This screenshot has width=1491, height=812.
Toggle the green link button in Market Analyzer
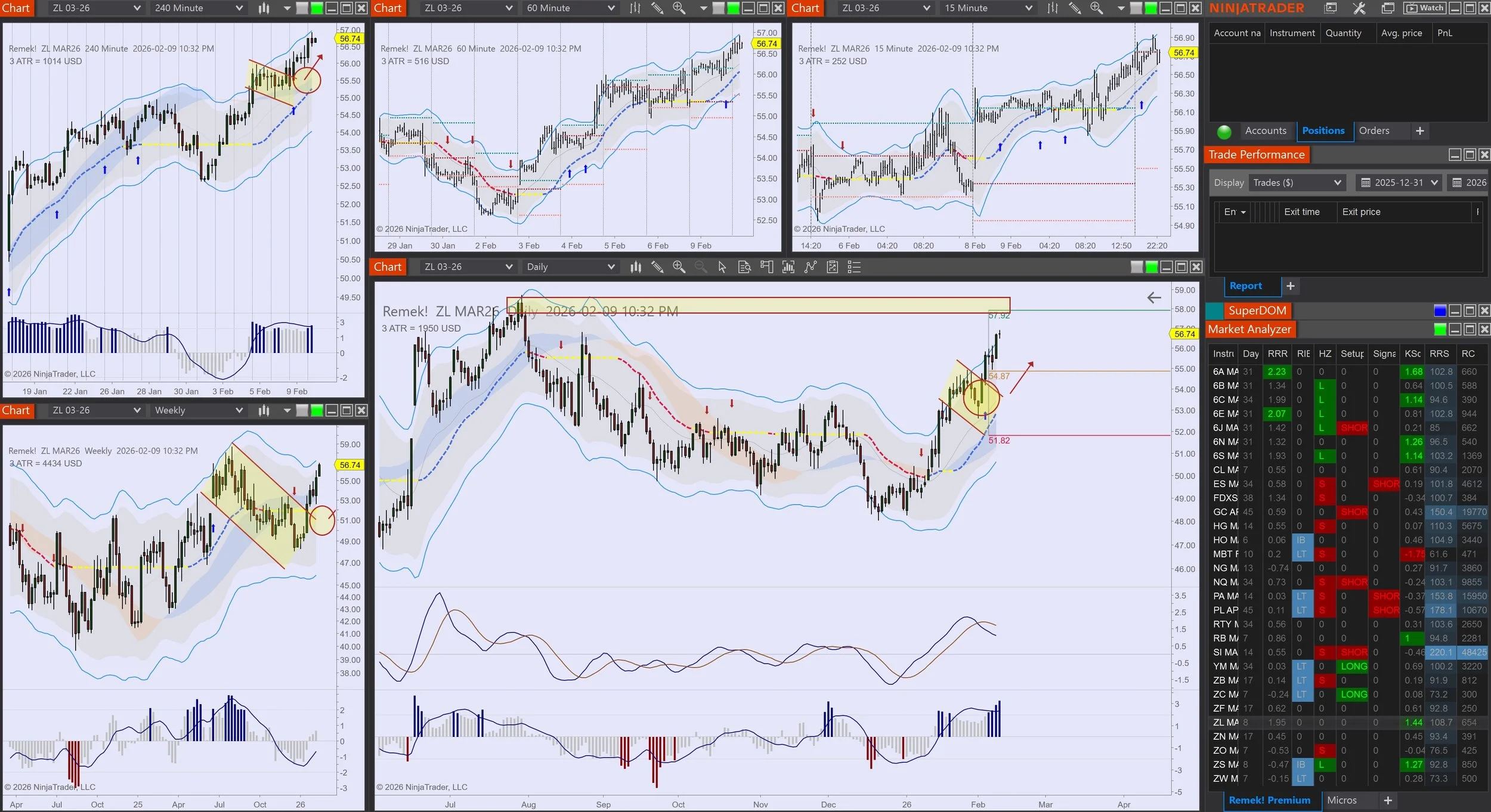1440,330
